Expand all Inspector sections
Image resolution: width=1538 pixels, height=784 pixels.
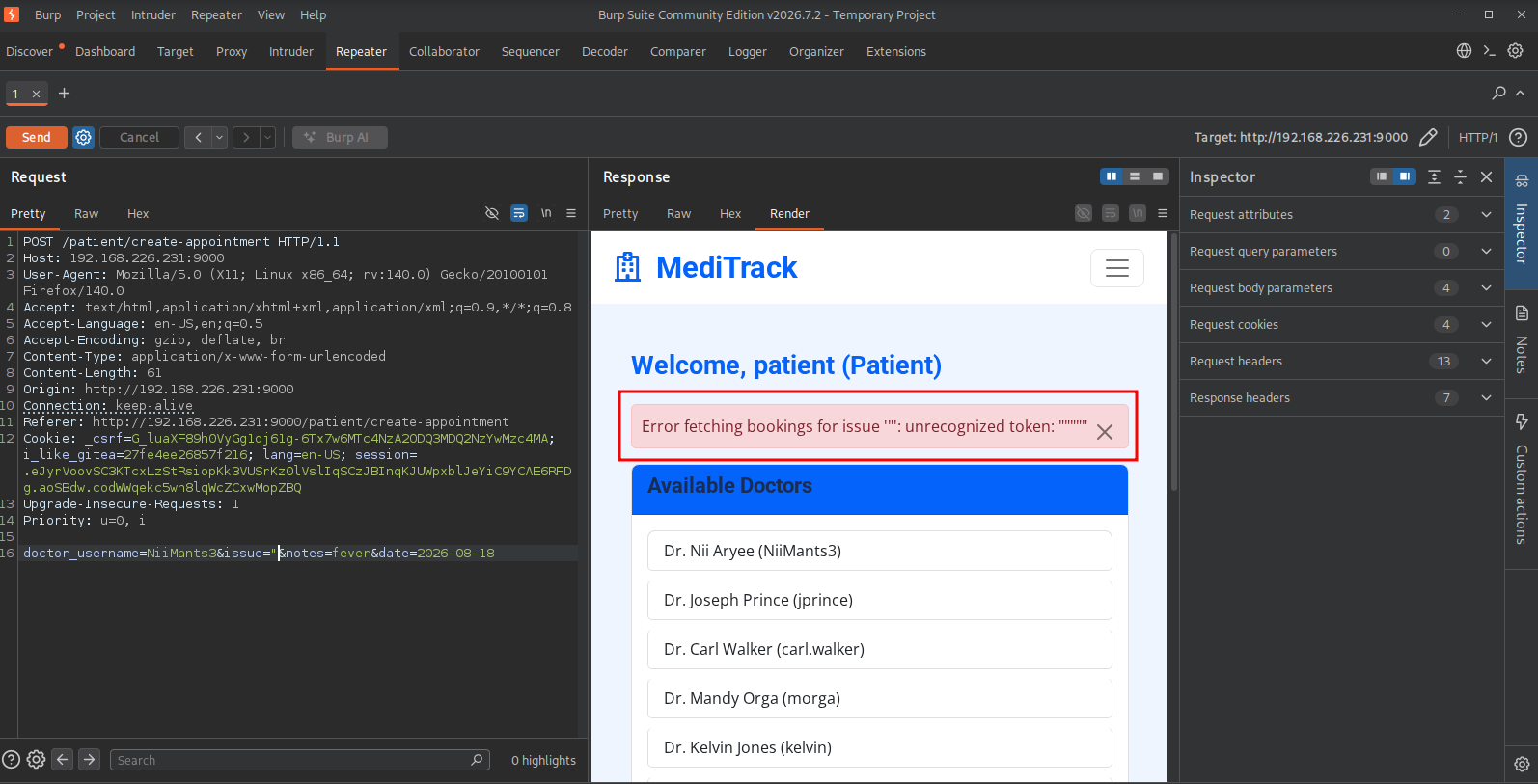coord(1435,176)
